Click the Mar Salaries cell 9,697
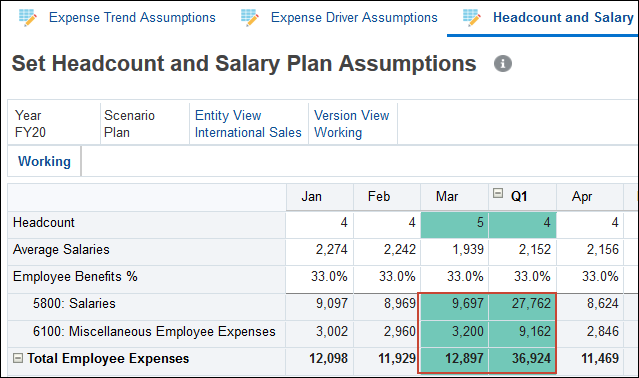 454,306
